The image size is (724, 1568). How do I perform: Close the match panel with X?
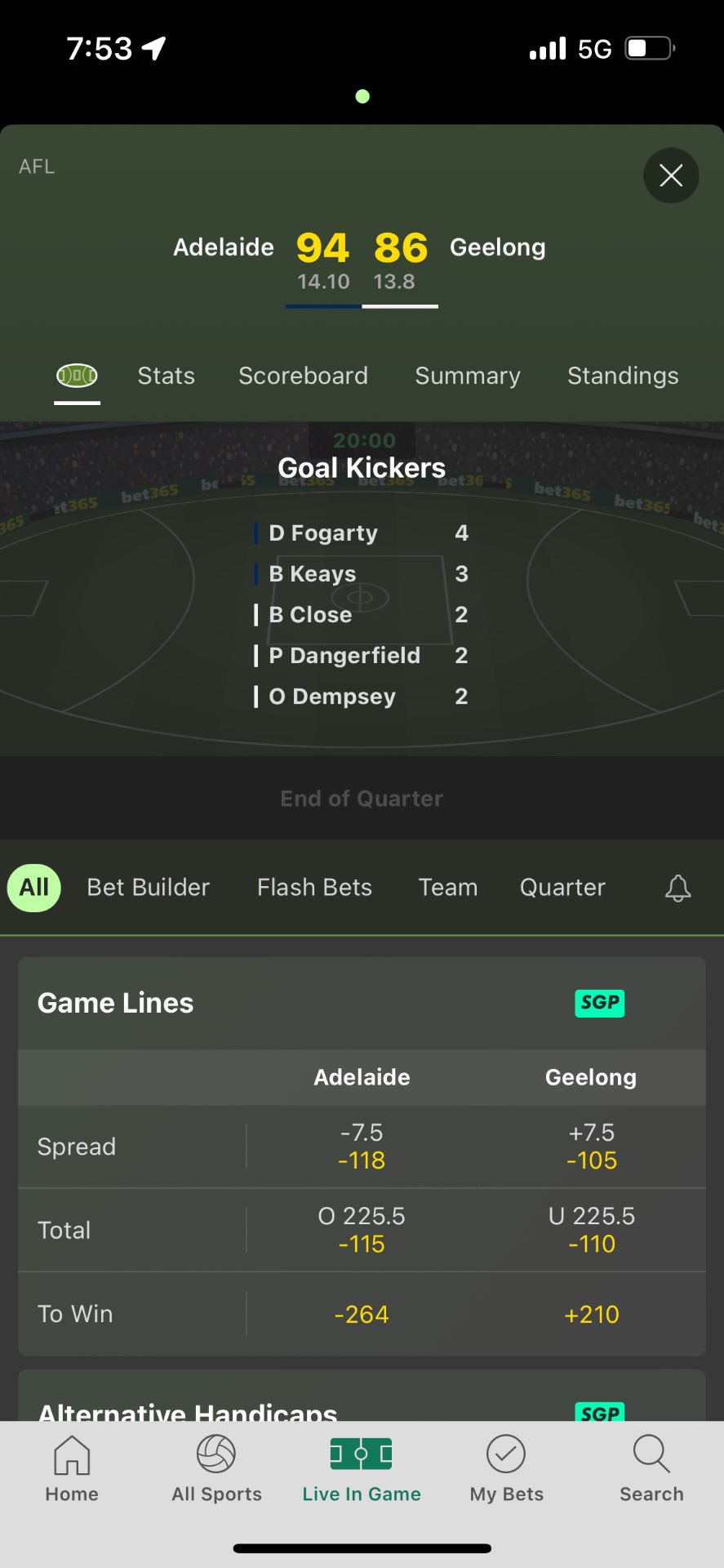pyautogui.click(x=671, y=176)
